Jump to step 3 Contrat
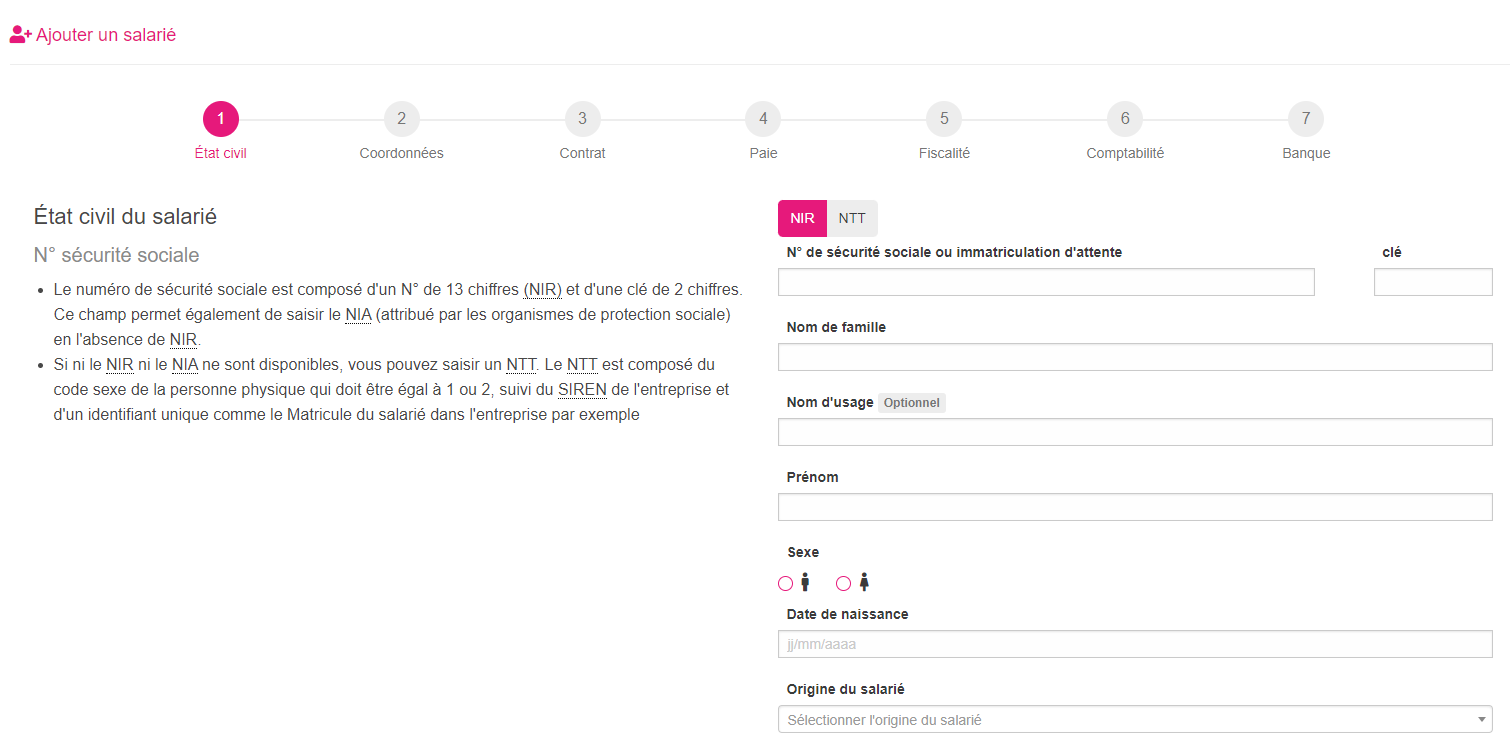 (x=582, y=119)
